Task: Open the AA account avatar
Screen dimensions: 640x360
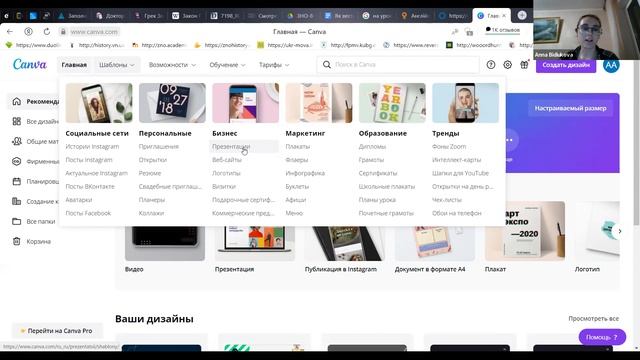Action: point(611,65)
